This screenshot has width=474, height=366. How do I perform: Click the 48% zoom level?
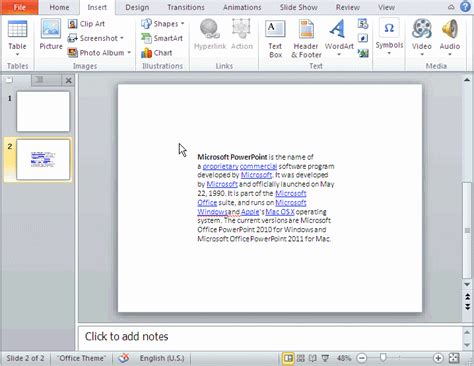[x=344, y=358]
